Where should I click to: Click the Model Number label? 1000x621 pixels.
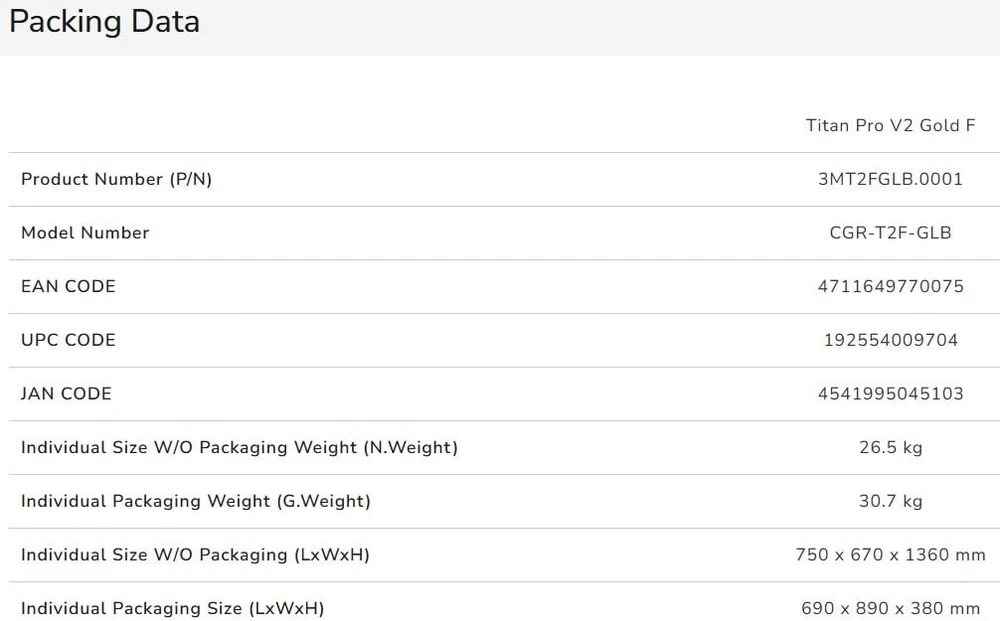(85, 233)
